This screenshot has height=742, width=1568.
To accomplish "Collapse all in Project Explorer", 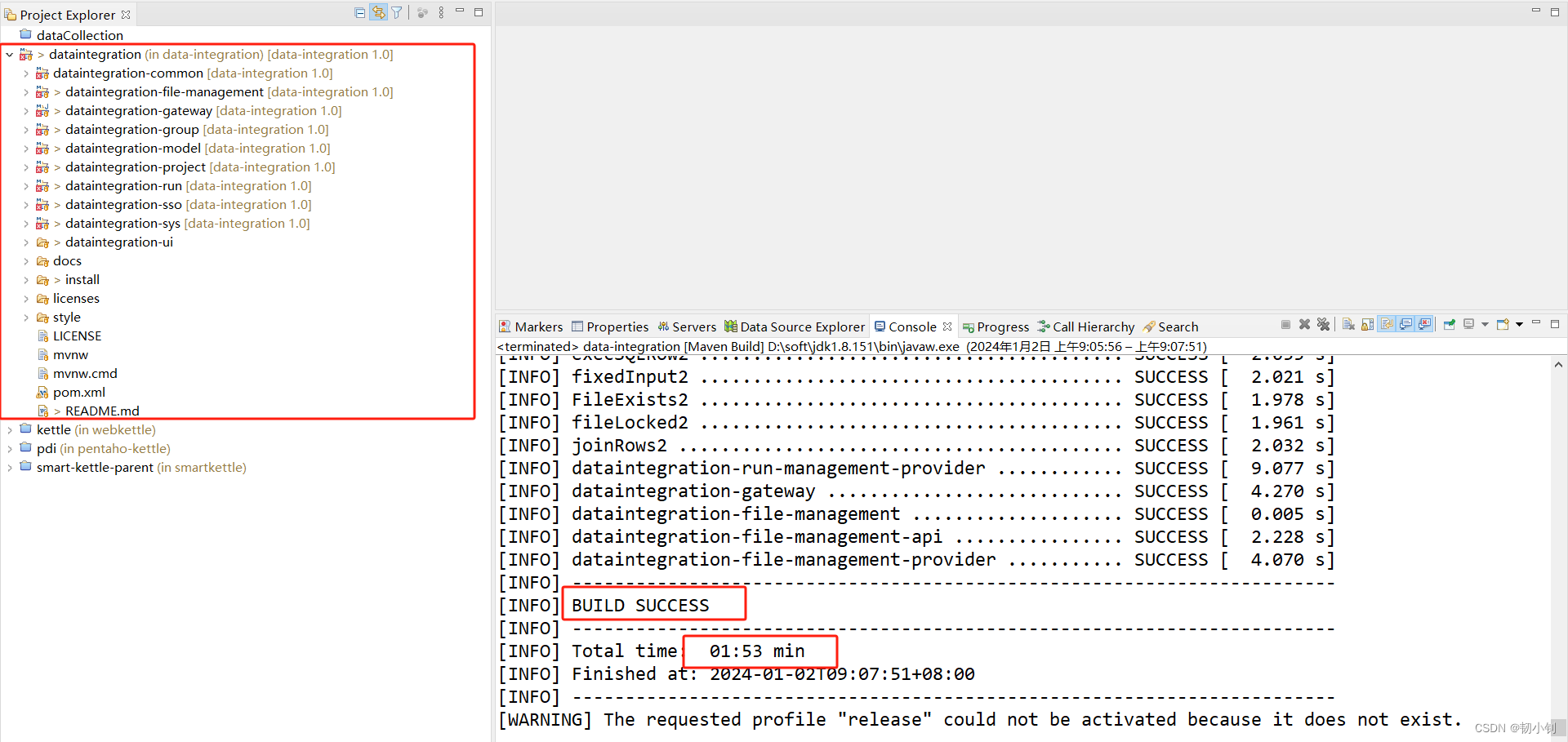I will point(360,12).
